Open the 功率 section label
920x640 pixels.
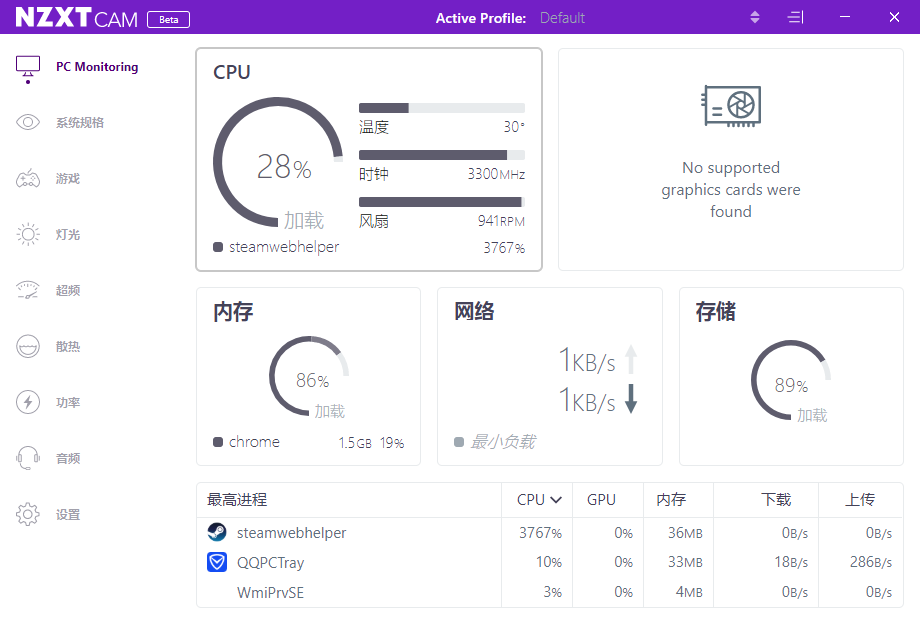click(x=68, y=402)
